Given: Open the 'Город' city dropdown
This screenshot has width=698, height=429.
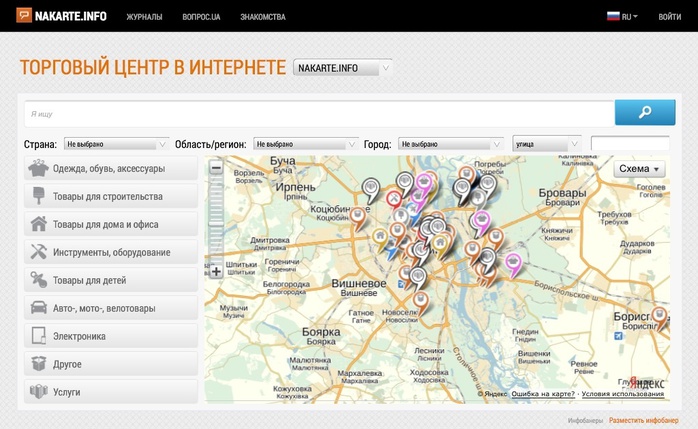Looking at the screenshot, I should (x=450, y=144).
